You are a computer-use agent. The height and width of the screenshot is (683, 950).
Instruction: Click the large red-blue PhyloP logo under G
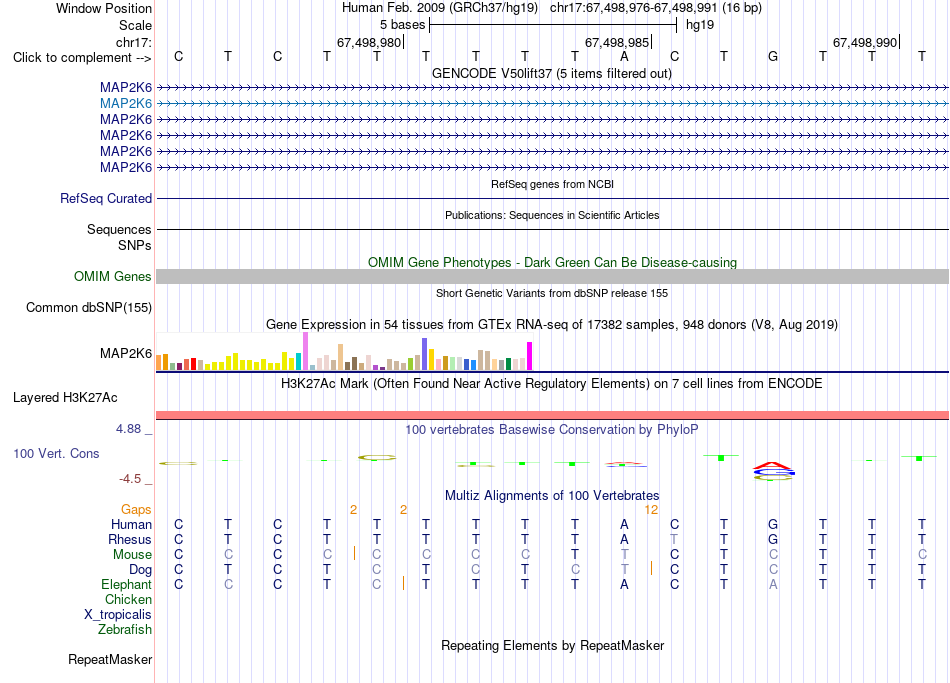pyautogui.click(x=773, y=471)
